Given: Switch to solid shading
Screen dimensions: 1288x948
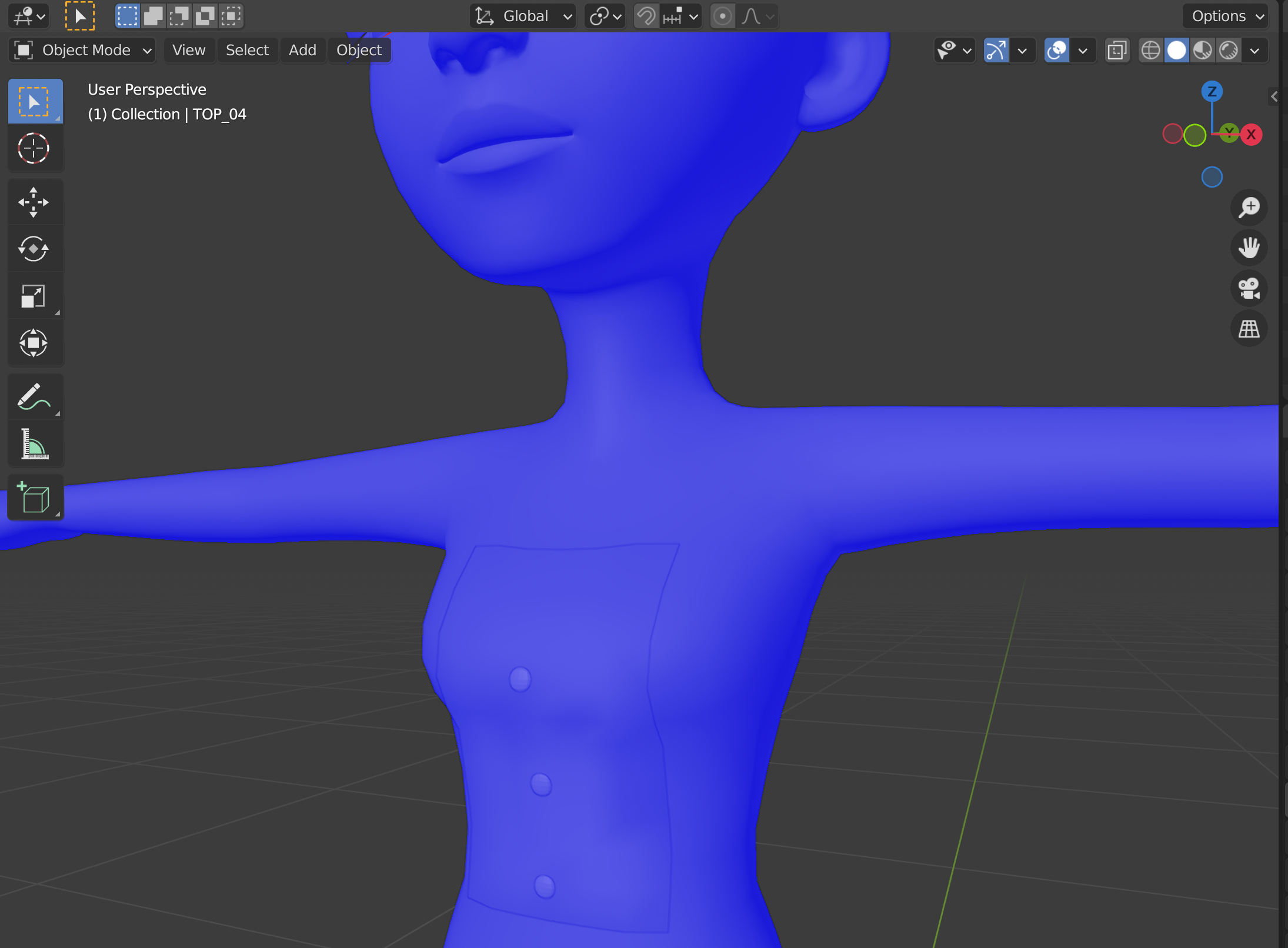Looking at the screenshot, I should pyautogui.click(x=1176, y=51).
